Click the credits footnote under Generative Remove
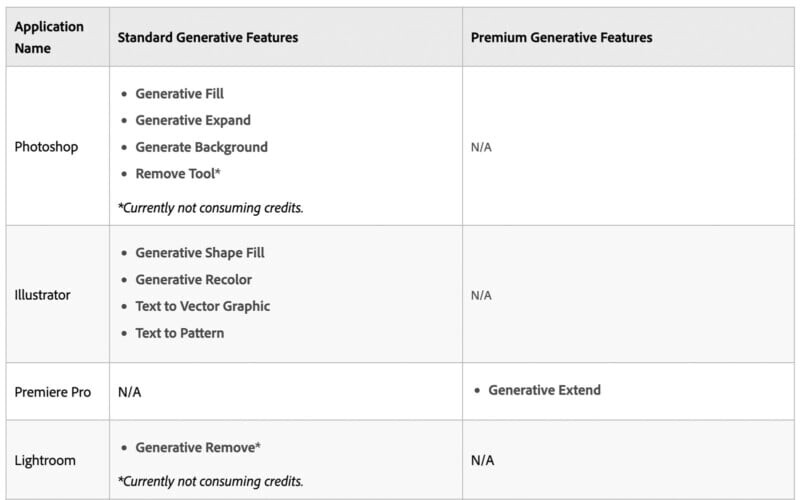This screenshot has height=500, width=800. tap(210, 481)
